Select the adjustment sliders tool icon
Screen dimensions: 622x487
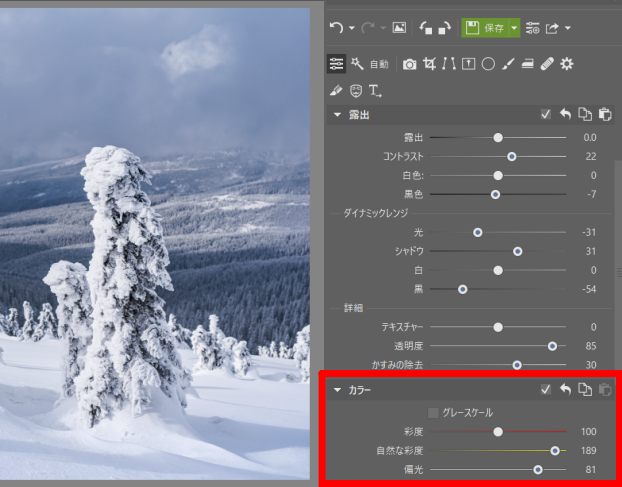[336, 64]
